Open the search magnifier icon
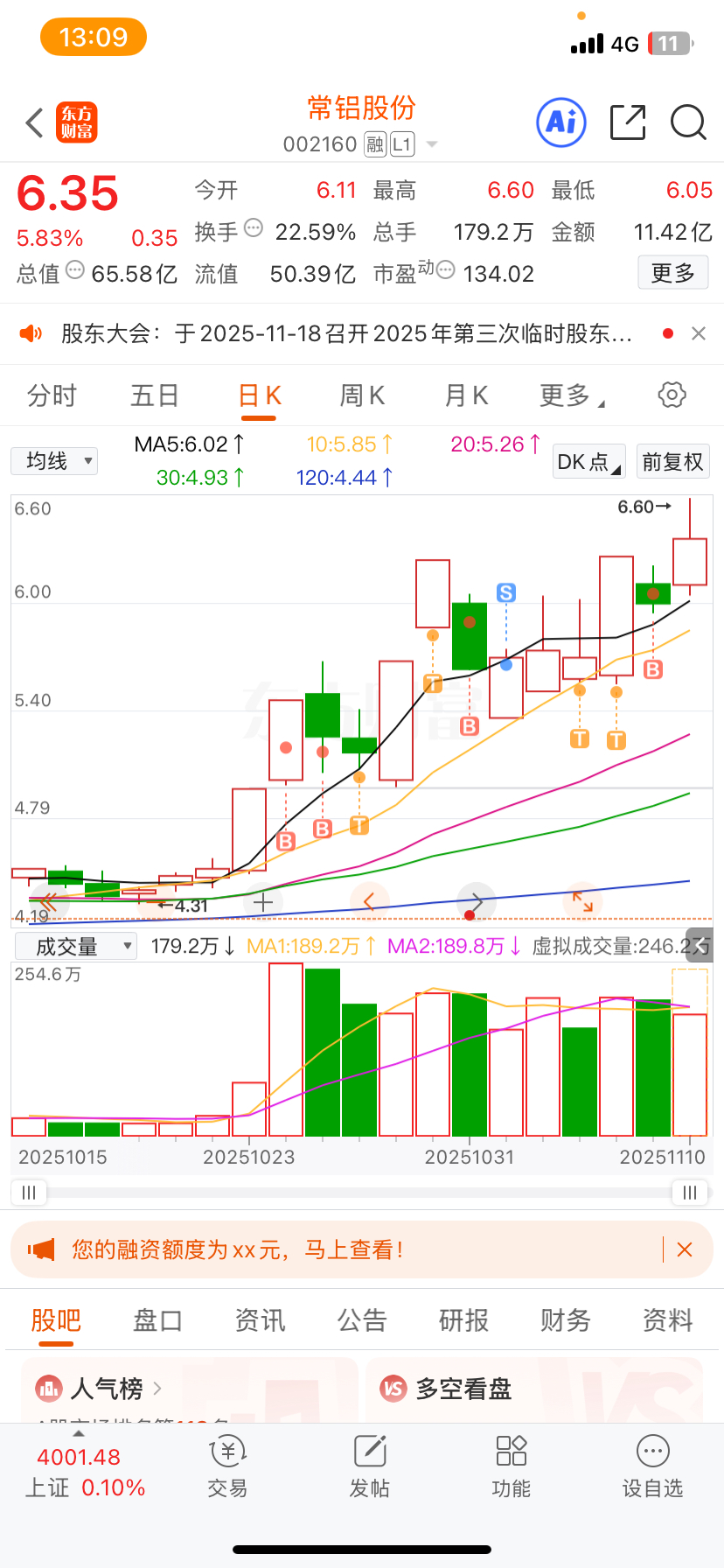This screenshot has height=1568, width=724. tap(688, 122)
